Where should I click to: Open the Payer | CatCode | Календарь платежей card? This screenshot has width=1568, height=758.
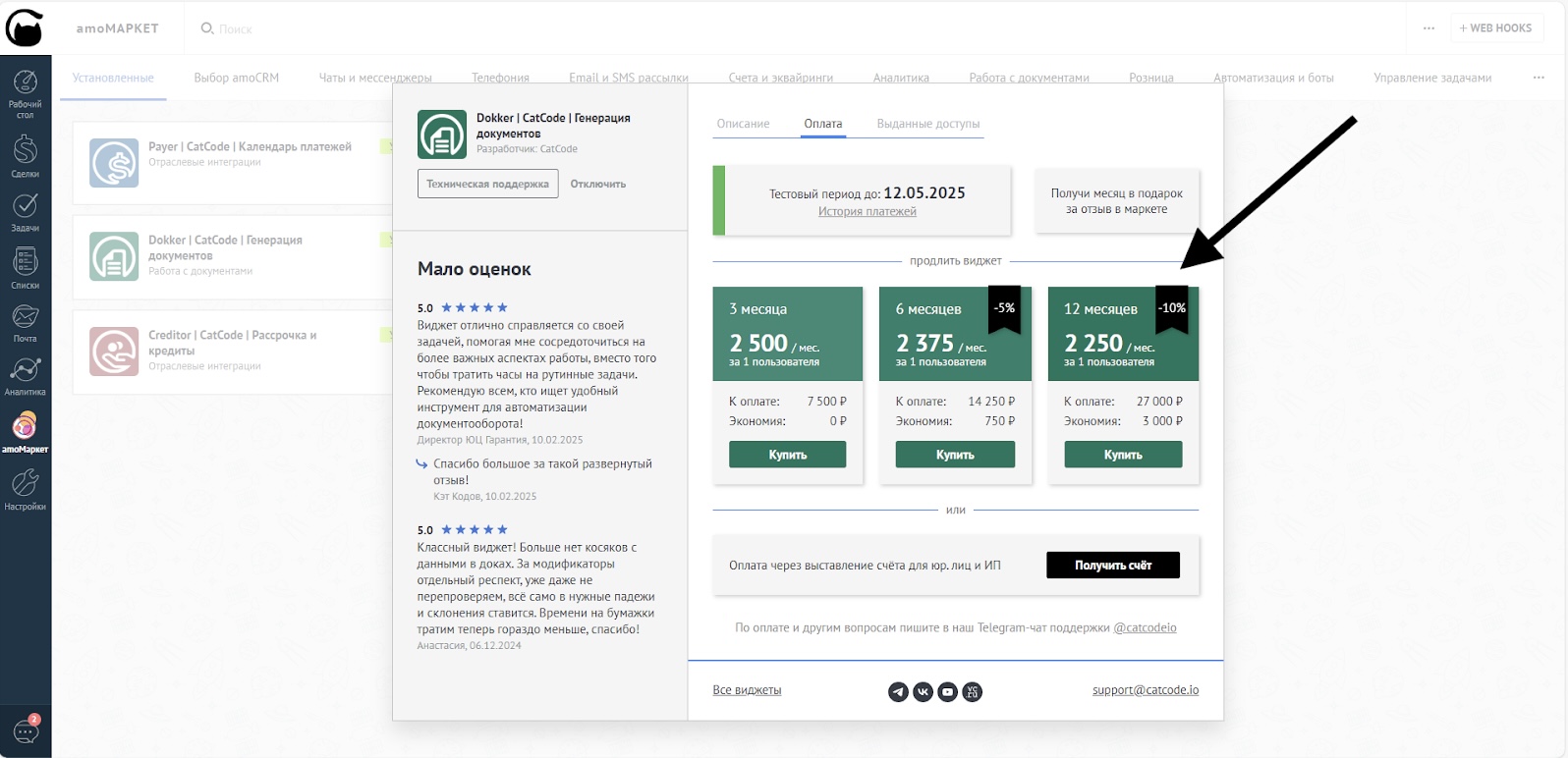[x=233, y=163]
